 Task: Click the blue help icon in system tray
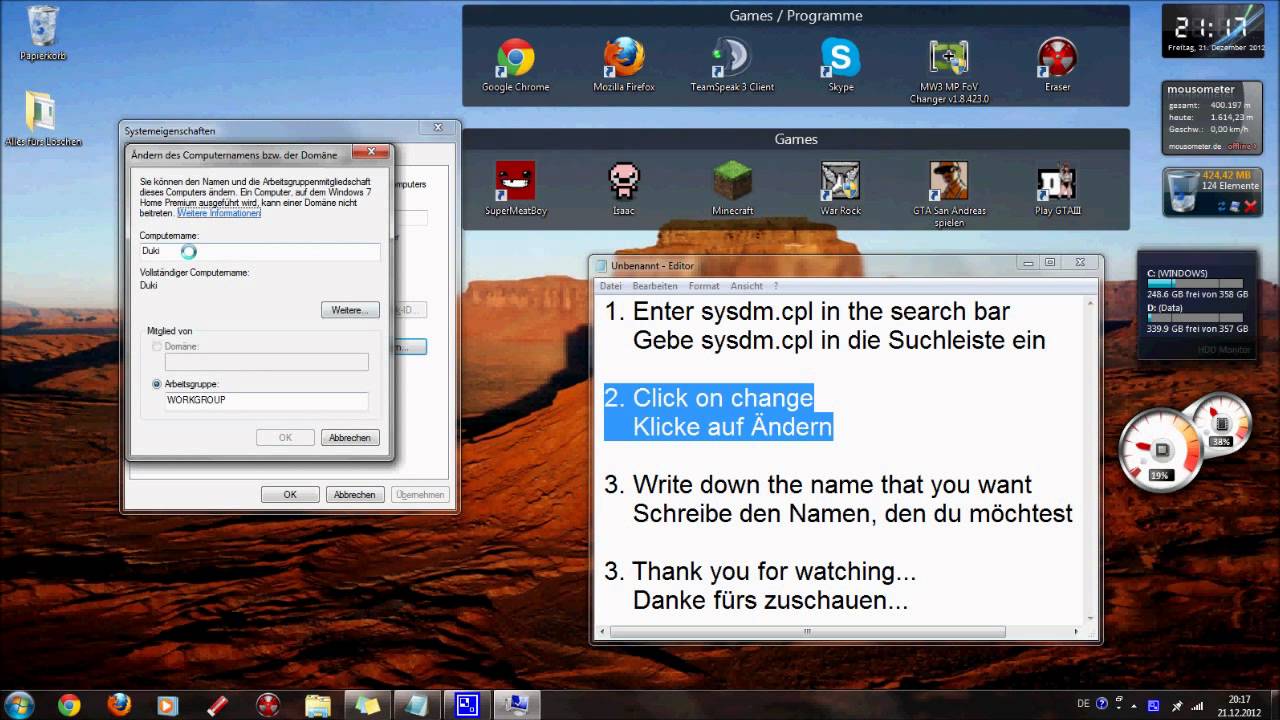(1102, 704)
